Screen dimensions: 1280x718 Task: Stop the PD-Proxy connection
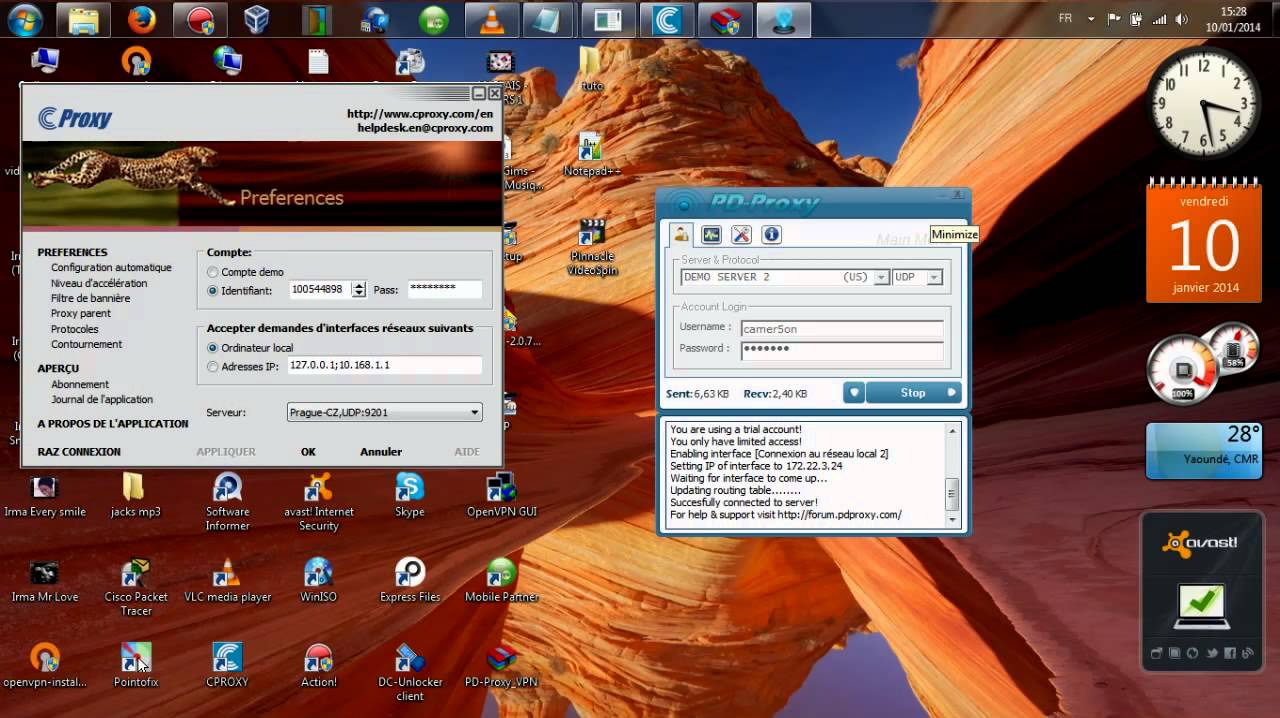coord(913,393)
